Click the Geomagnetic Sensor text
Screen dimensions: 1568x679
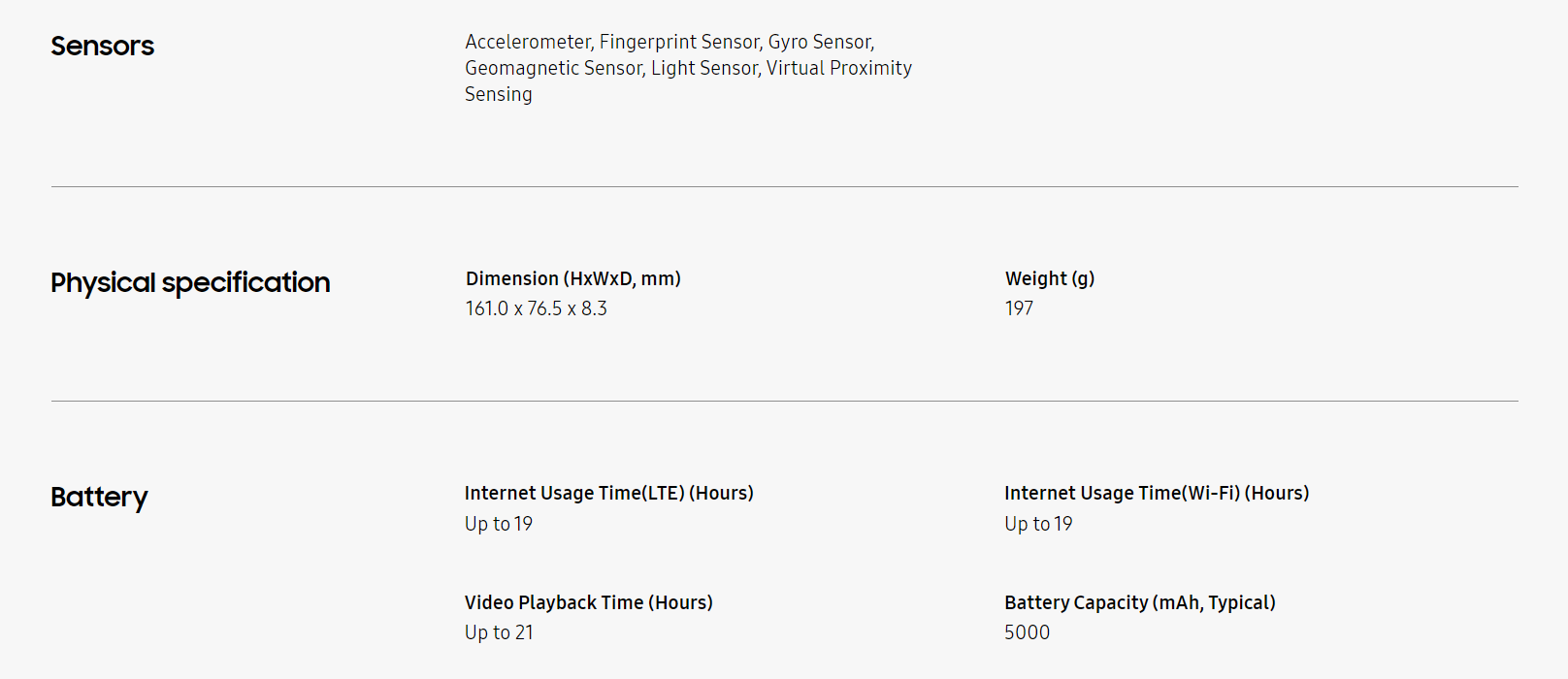point(553,68)
